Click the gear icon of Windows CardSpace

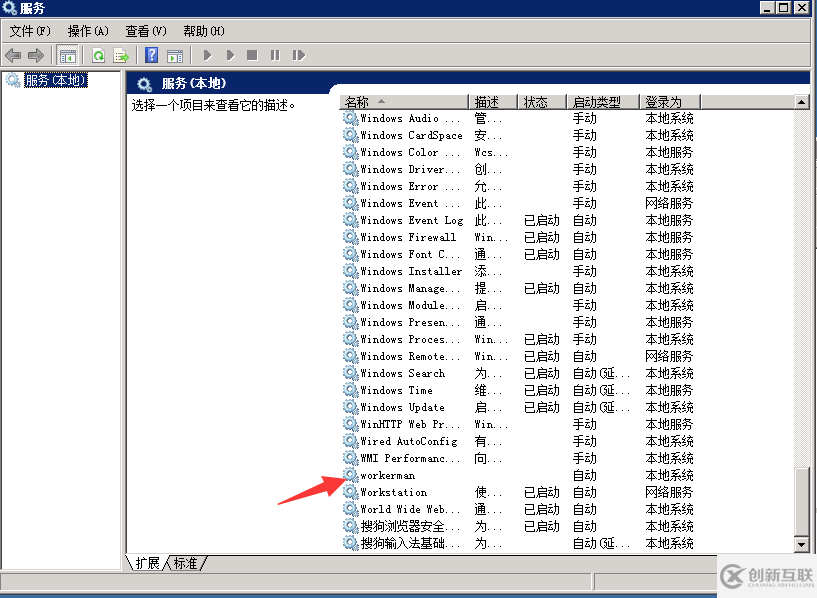(x=350, y=135)
